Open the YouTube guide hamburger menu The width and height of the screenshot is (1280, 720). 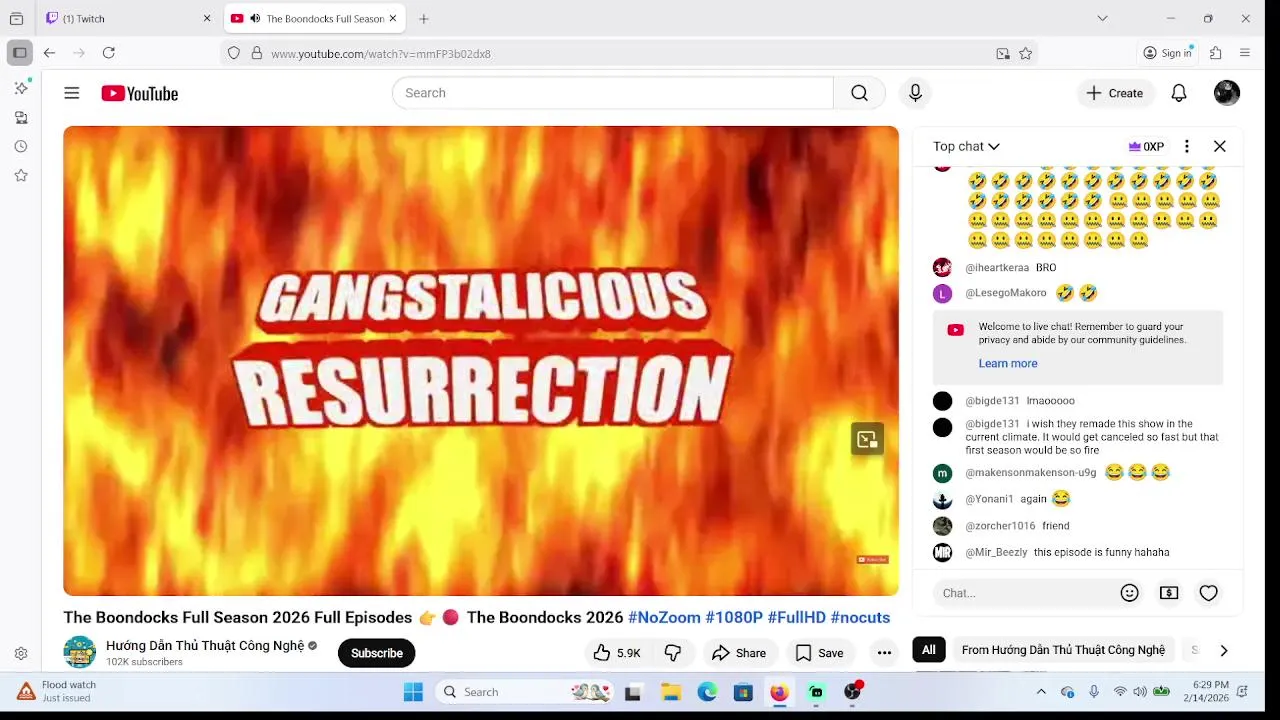[72, 93]
